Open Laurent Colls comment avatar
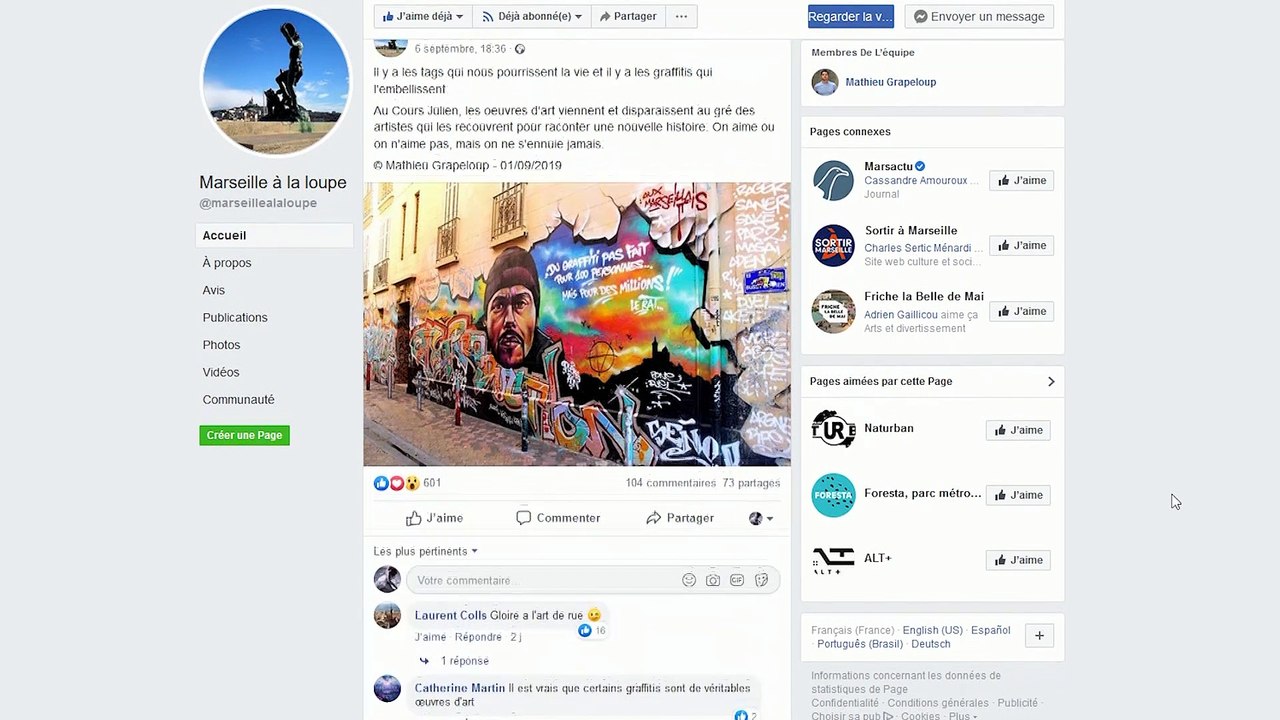 click(387, 615)
